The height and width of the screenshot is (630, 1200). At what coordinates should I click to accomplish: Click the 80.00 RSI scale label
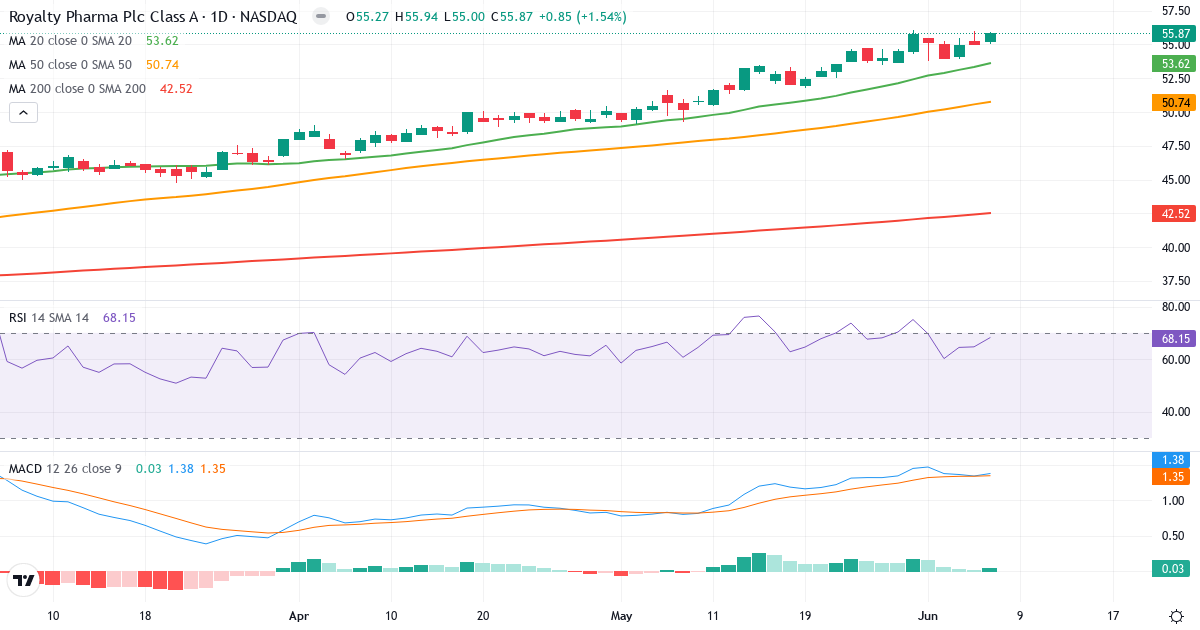[1174, 307]
